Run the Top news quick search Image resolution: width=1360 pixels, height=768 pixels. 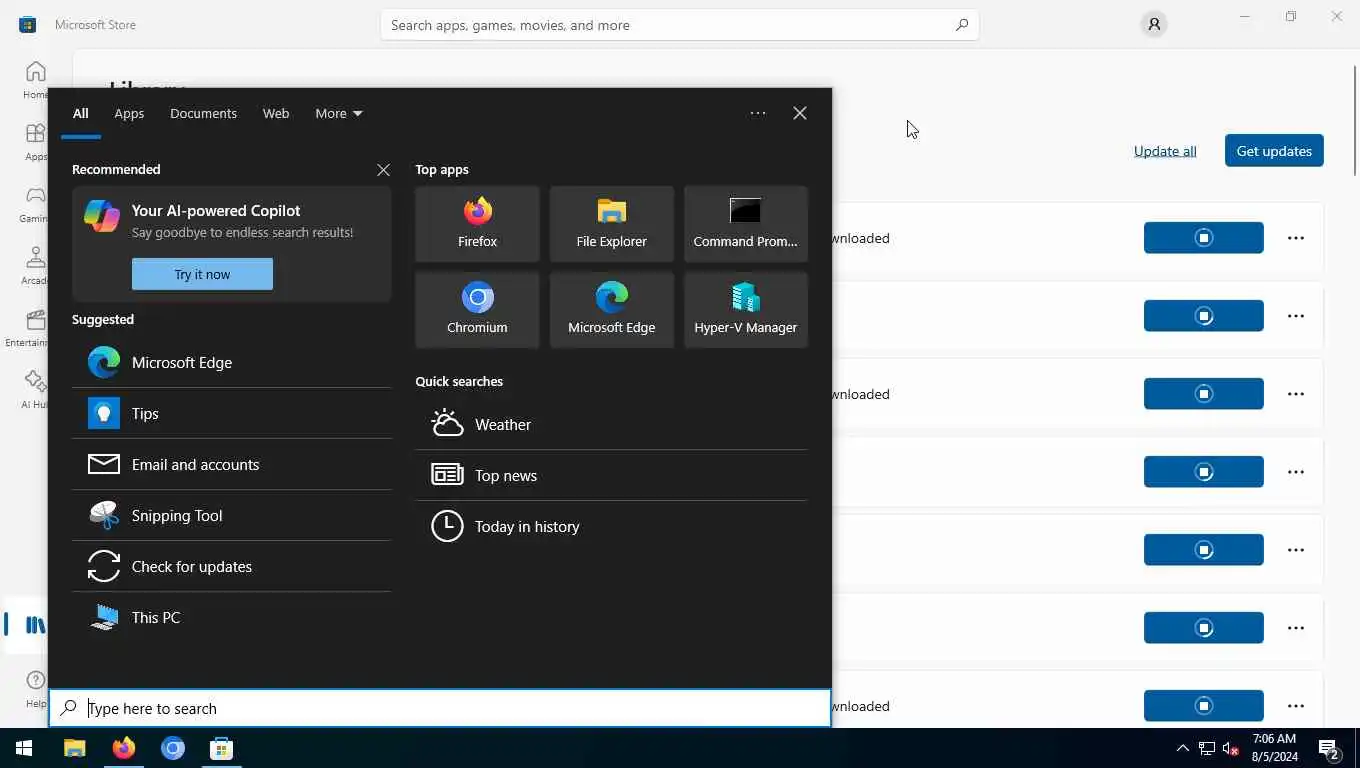(611, 475)
